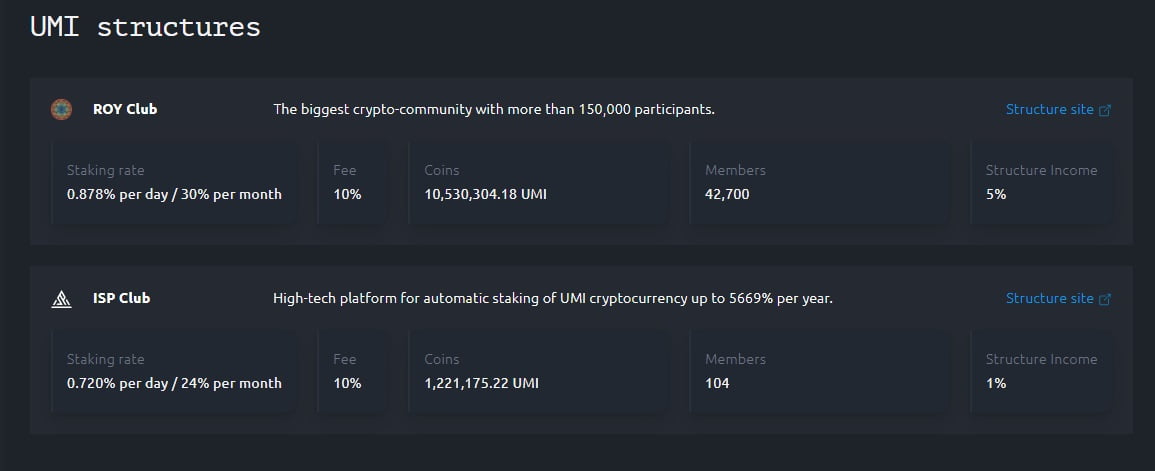Image resolution: width=1155 pixels, height=471 pixels.
Task: Click ROY Club Structure Income 5% card
Action: tap(1041, 183)
